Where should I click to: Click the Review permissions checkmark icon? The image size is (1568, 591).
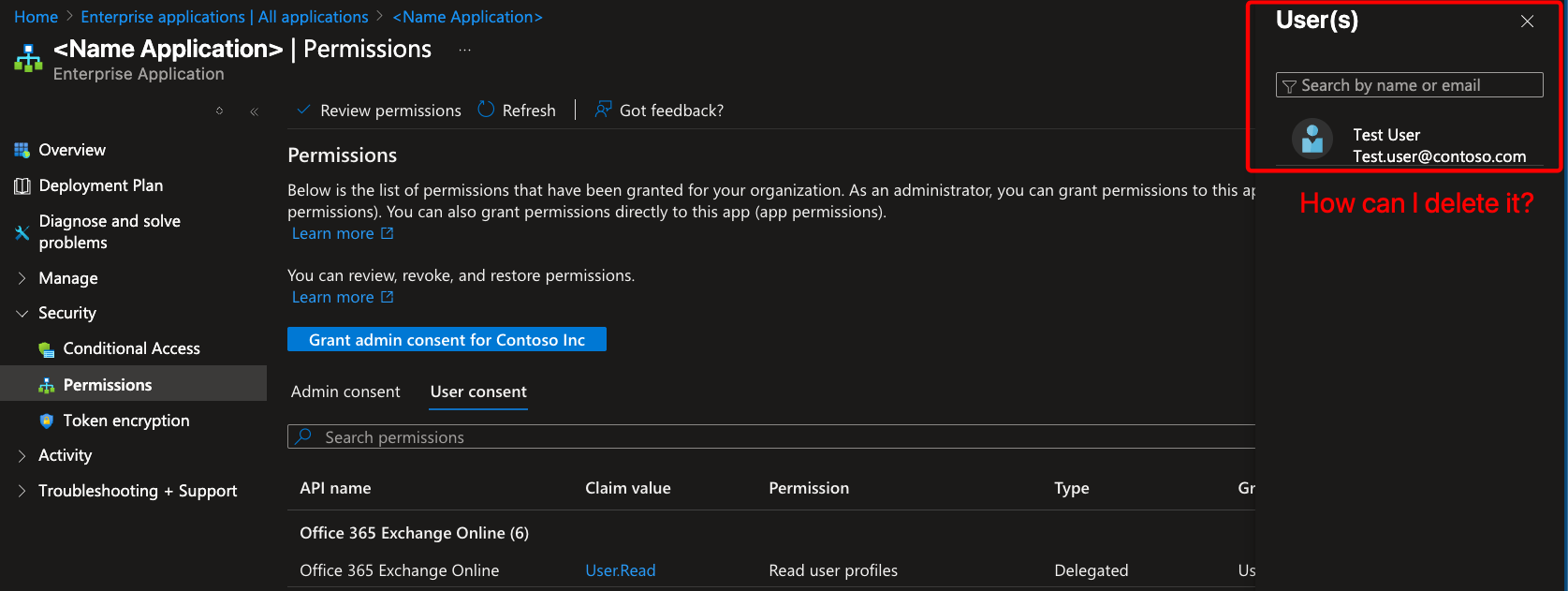pos(303,110)
